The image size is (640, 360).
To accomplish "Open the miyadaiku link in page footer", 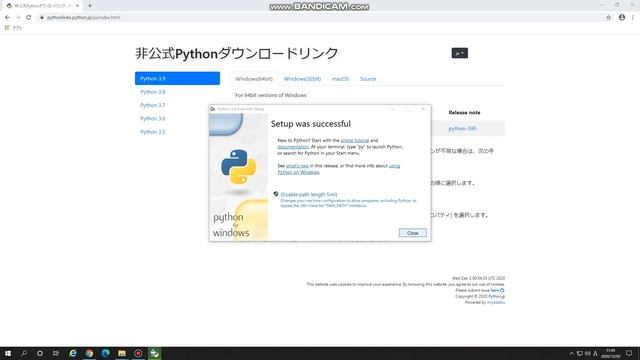I will tap(496, 302).
